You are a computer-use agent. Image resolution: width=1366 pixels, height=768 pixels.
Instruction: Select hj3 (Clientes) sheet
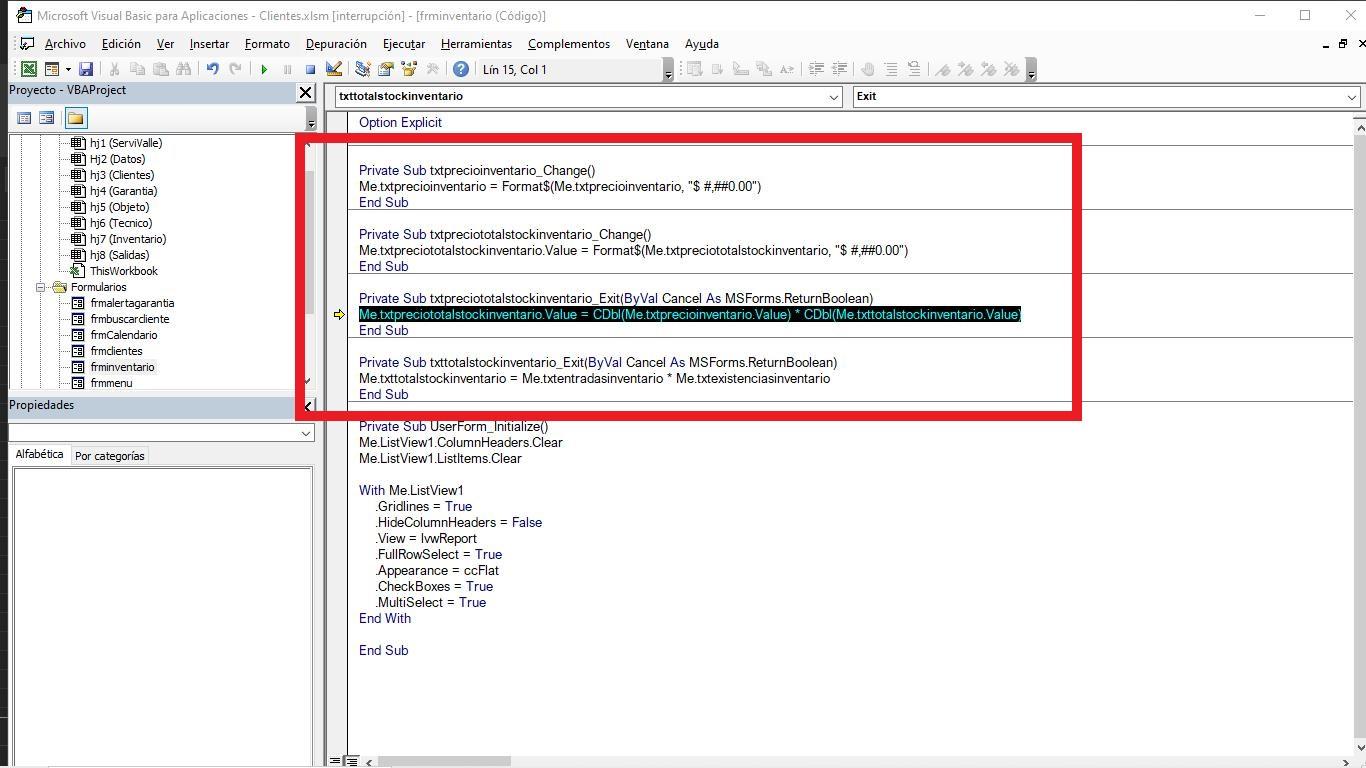(121, 175)
